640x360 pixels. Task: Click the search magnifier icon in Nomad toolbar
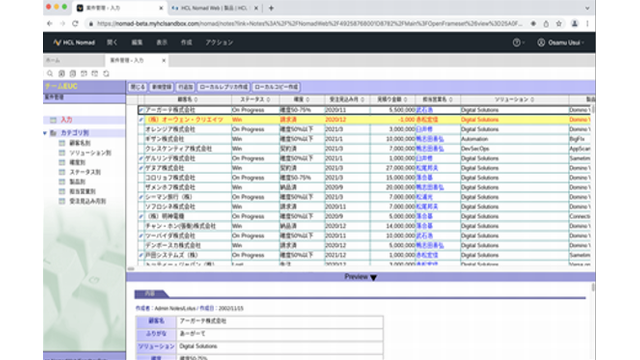click(50, 73)
